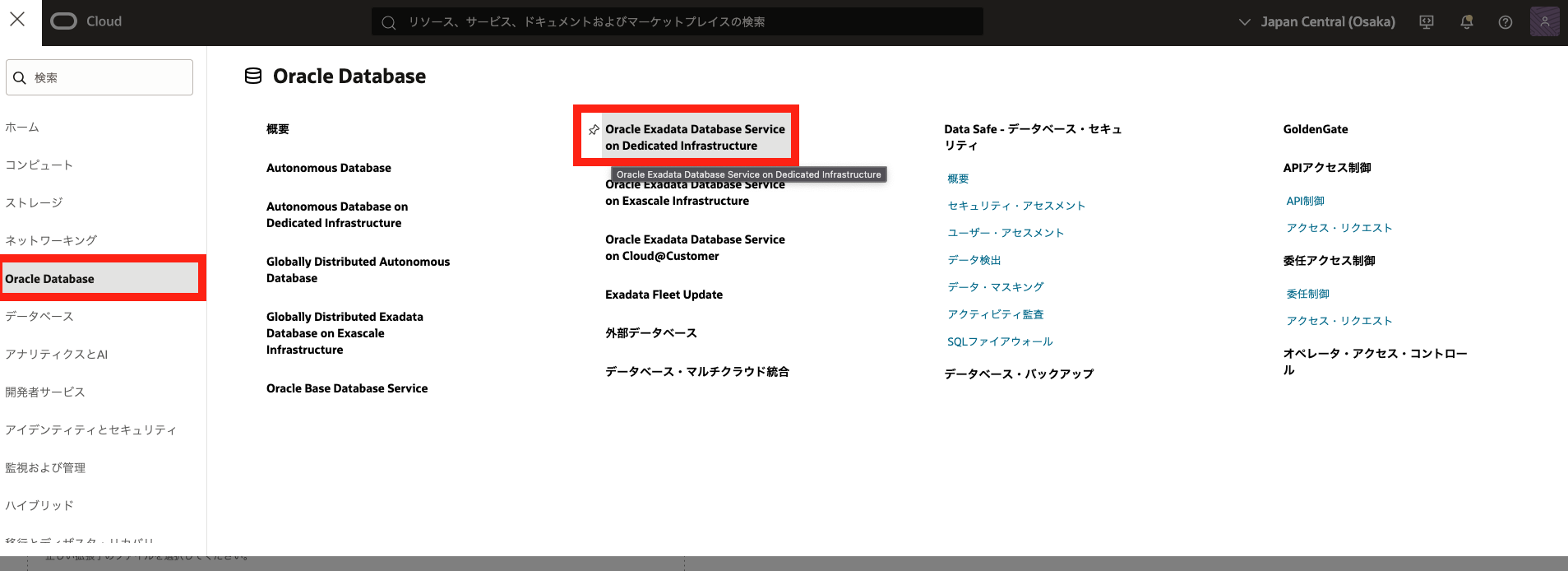Open the help question mark menu

tap(1505, 22)
